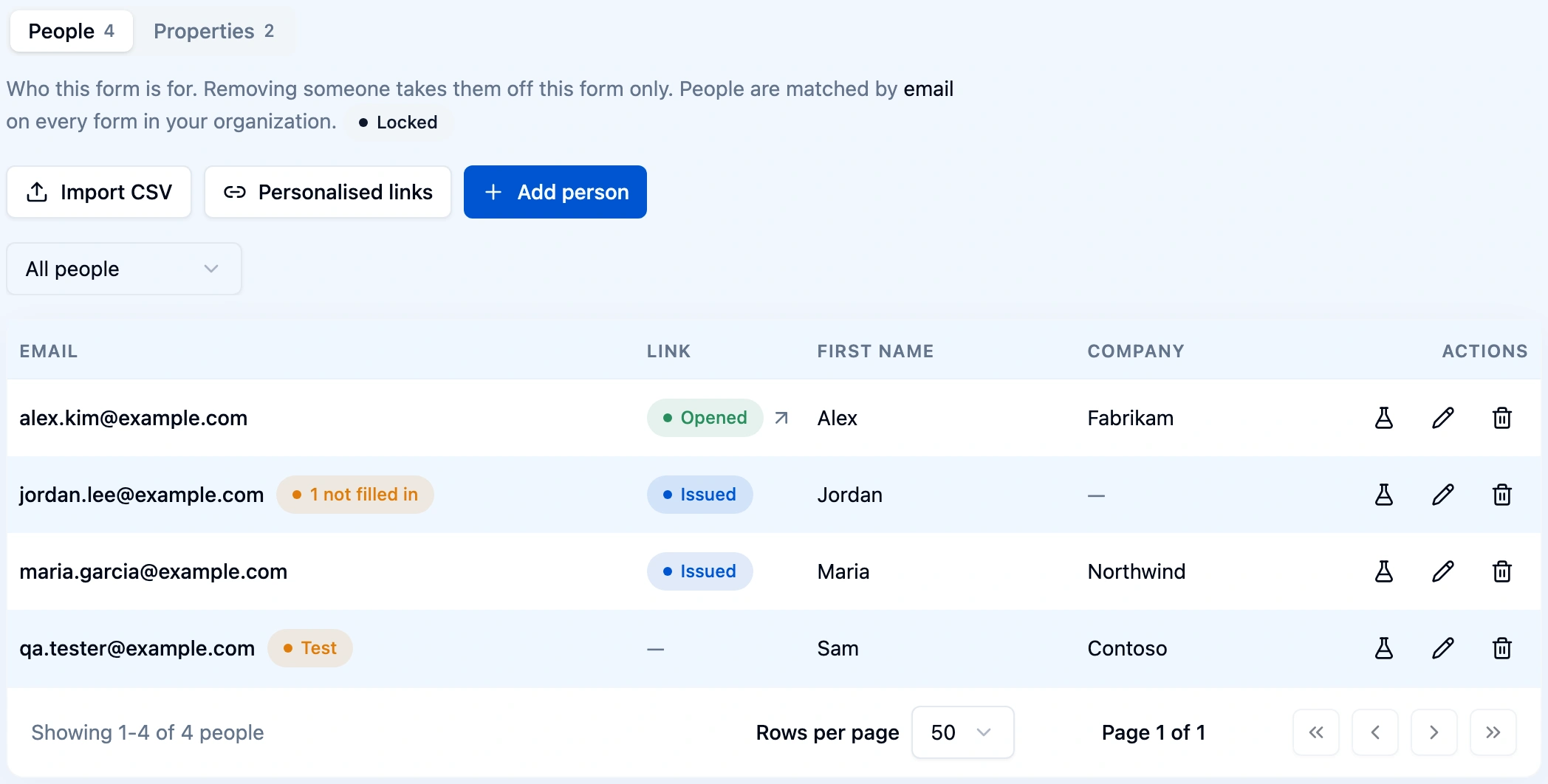Open the All people filter dropdown
Screen dimensions: 1548x784
124,269
